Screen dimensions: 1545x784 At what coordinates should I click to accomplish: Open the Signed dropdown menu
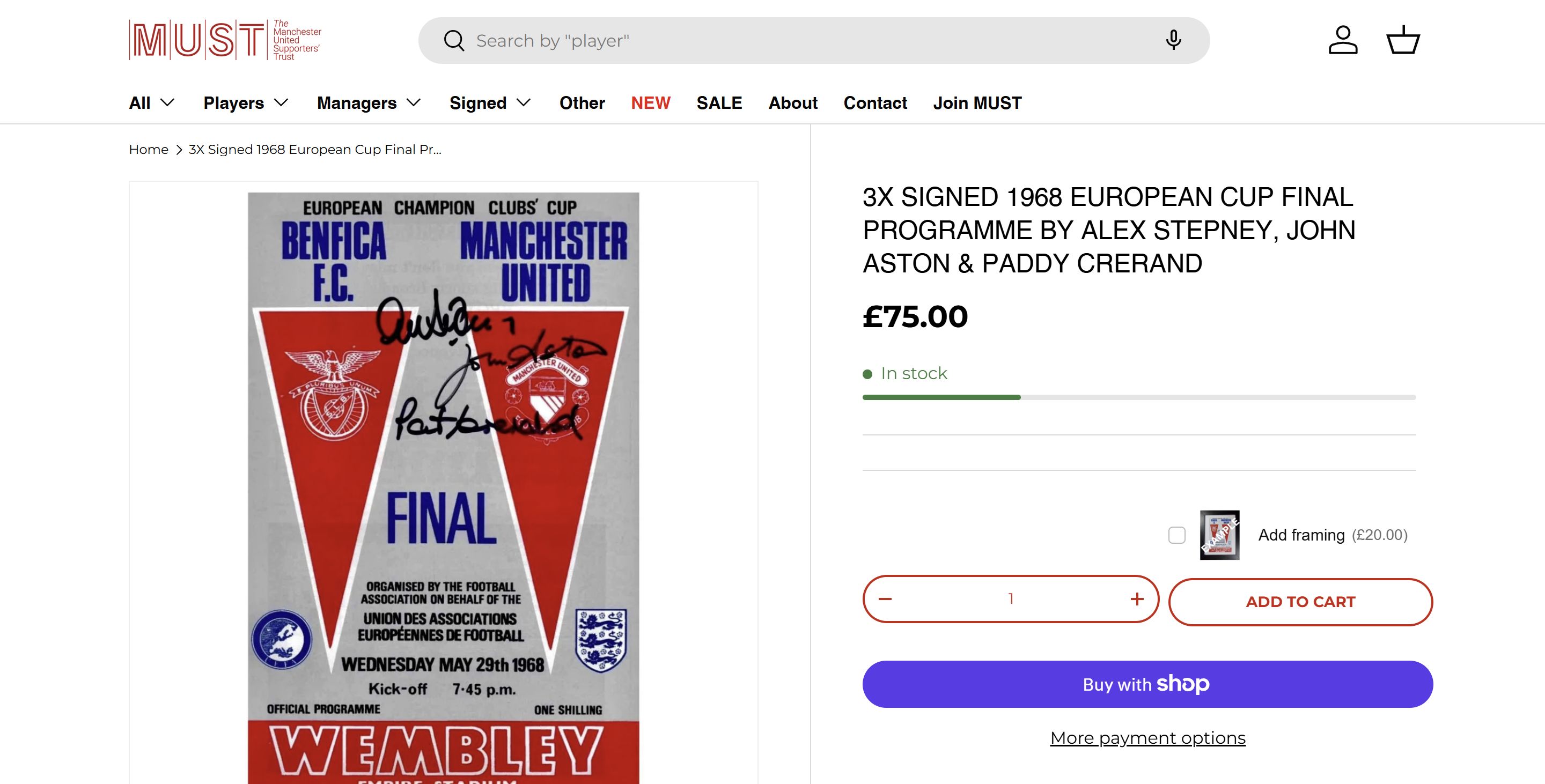[x=490, y=103]
